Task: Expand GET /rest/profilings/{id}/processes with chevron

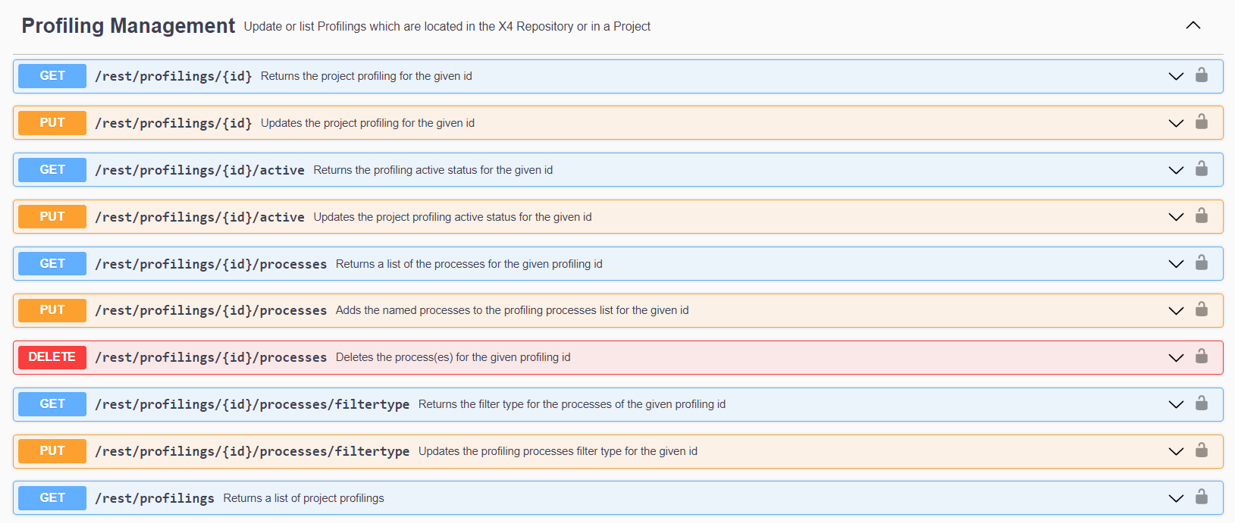Action: 1176,264
